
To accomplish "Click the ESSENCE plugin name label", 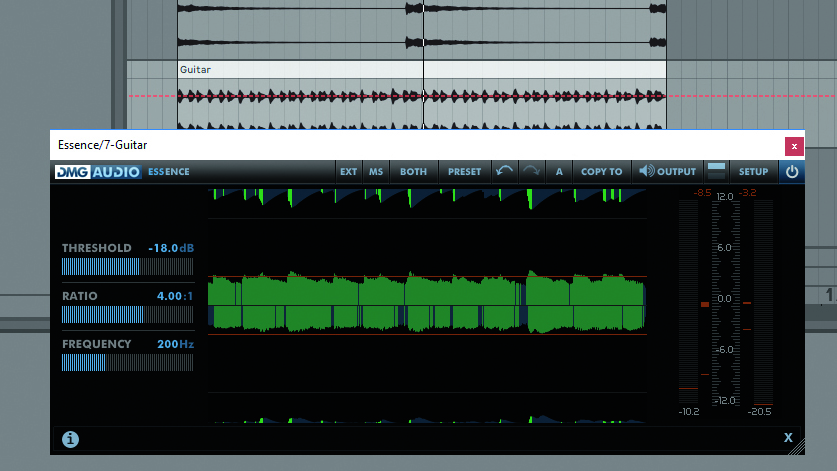I will click(x=169, y=171).
